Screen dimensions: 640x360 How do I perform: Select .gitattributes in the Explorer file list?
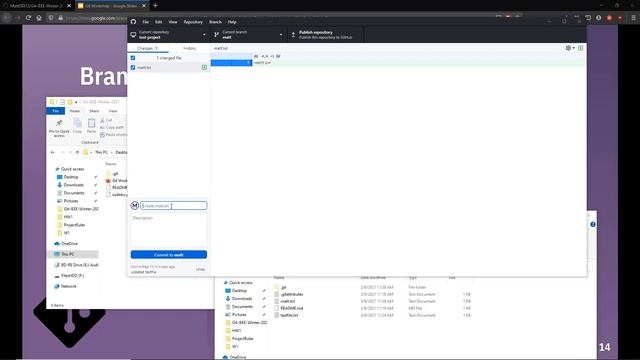coord(292,294)
